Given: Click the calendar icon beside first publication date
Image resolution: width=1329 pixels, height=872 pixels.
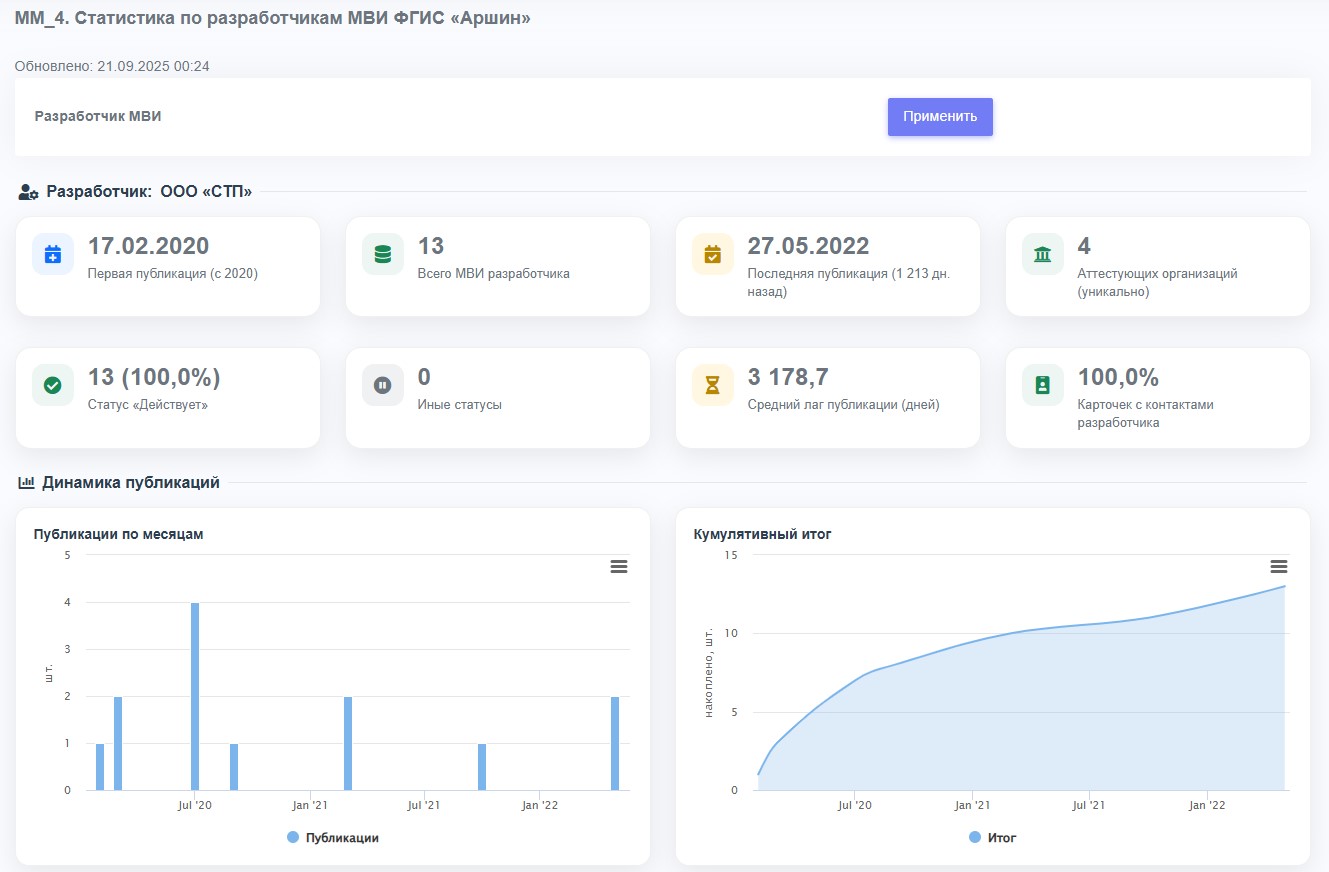Looking at the screenshot, I should [x=53, y=255].
